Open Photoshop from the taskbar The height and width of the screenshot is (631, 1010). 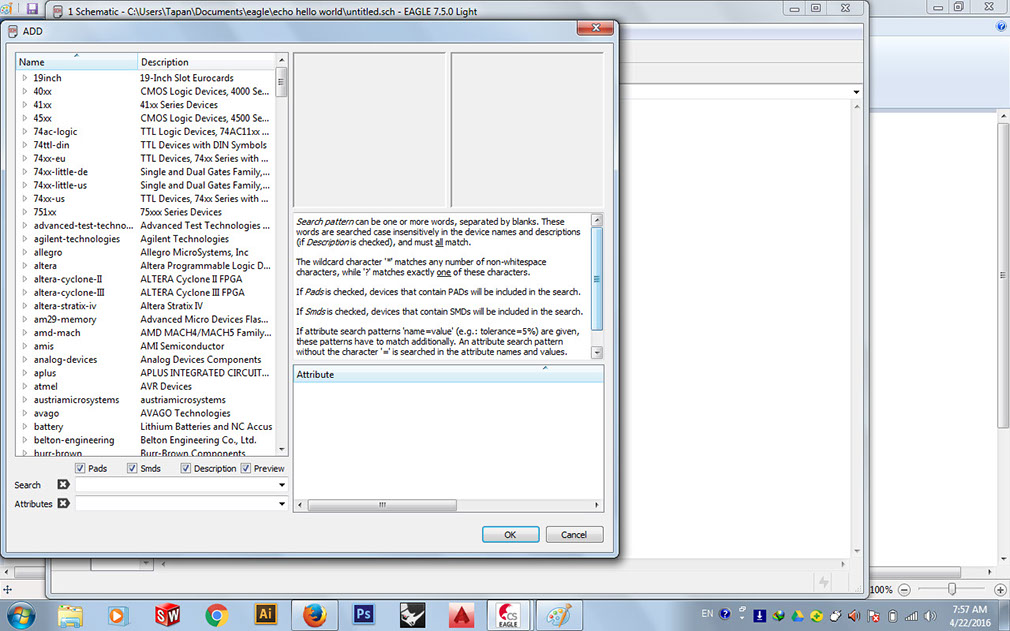coord(364,614)
